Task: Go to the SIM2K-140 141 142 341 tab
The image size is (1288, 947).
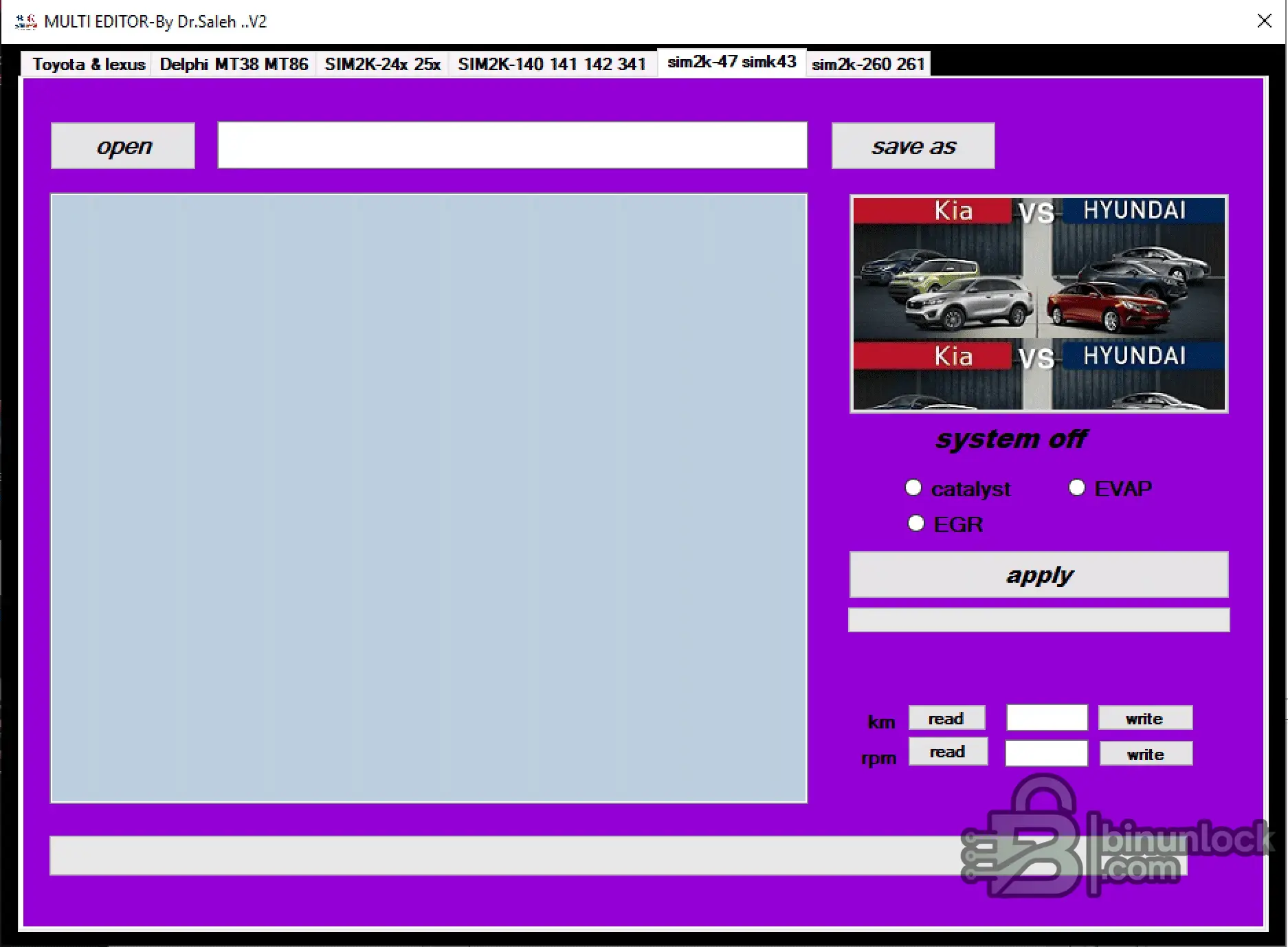Action: tap(552, 64)
